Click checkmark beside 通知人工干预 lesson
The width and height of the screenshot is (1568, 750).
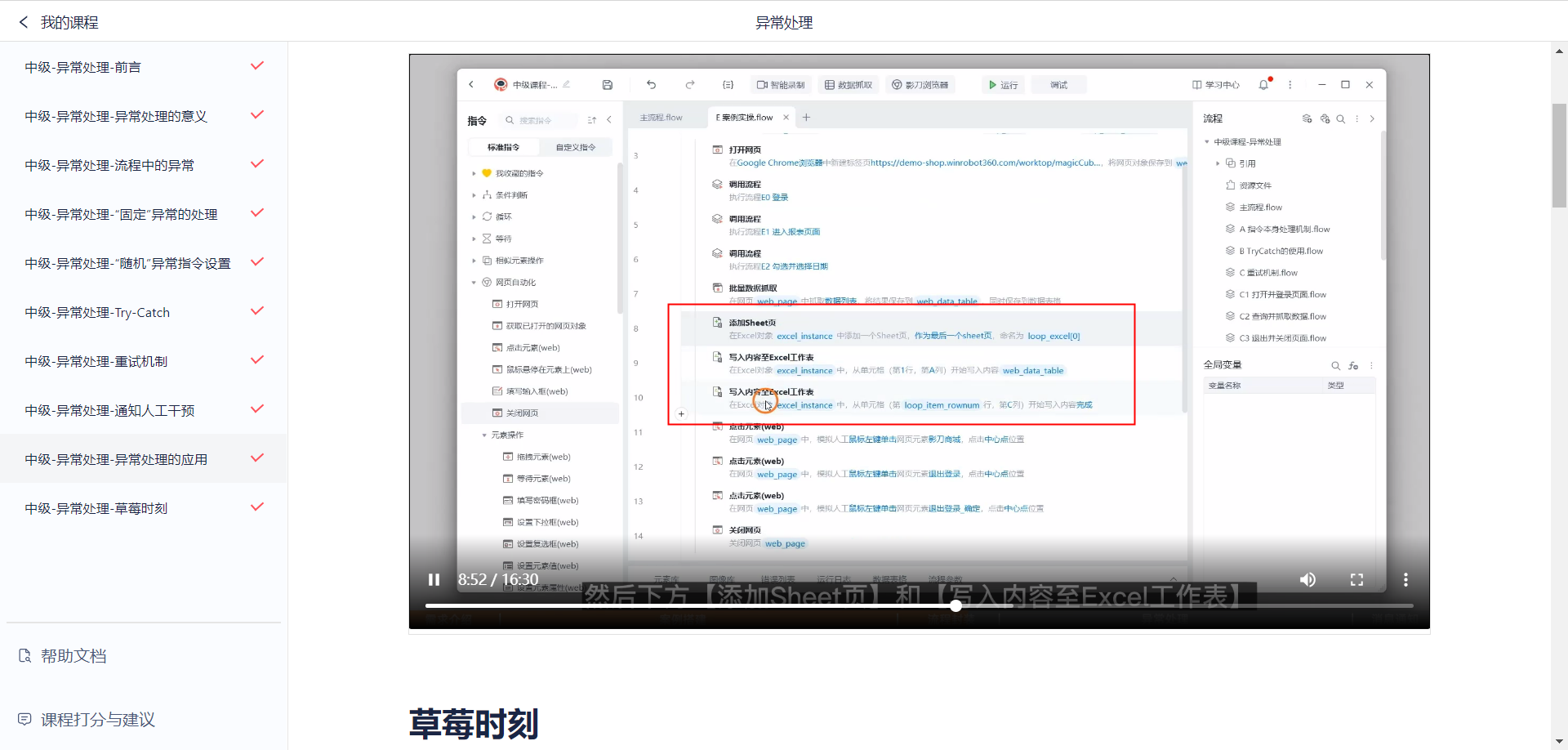(257, 409)
